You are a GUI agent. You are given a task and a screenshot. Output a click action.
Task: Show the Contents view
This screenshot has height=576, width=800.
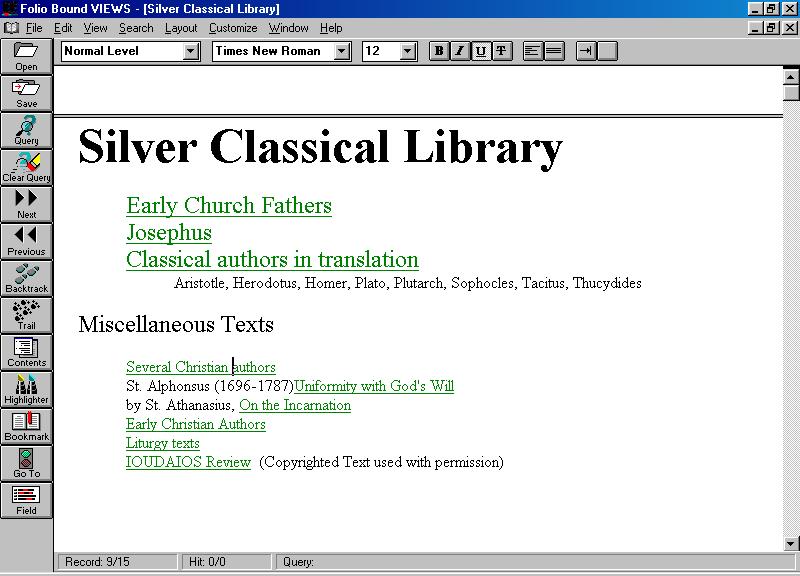27,353
